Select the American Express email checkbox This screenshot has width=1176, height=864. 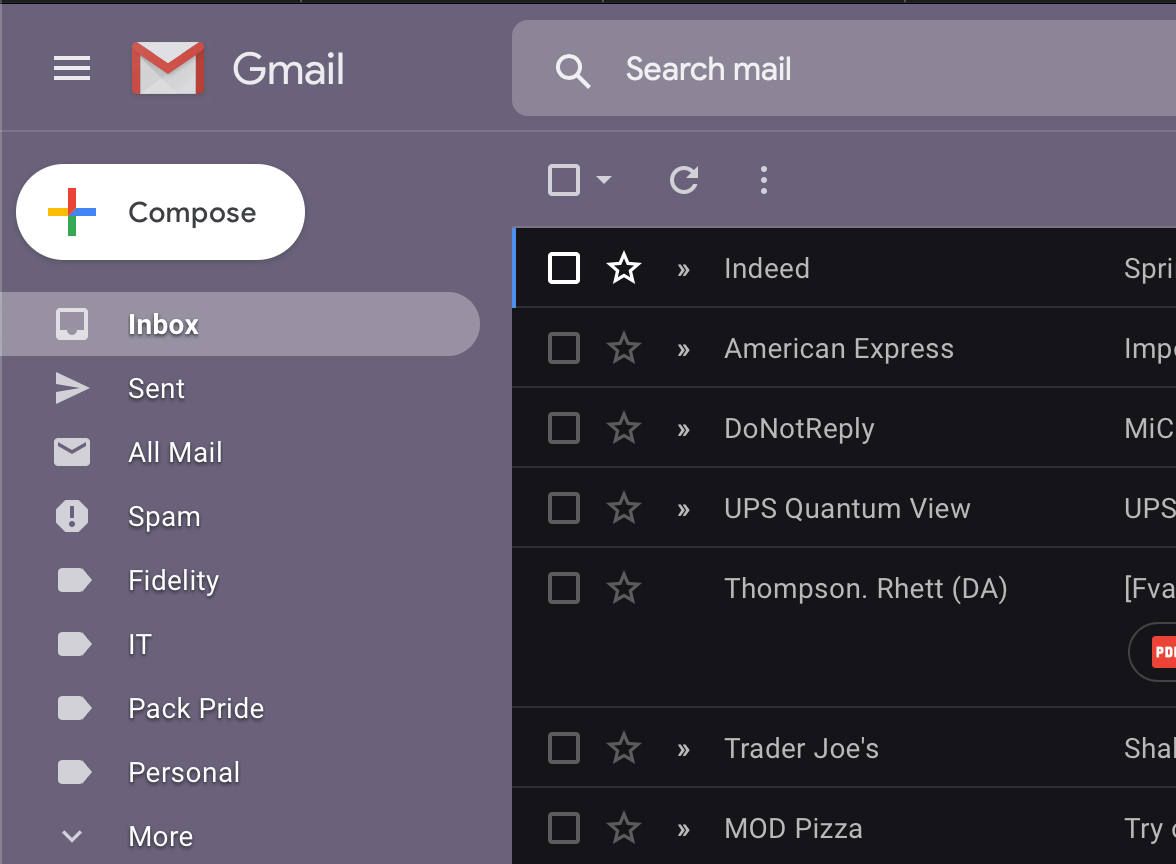tap(564, 348)
